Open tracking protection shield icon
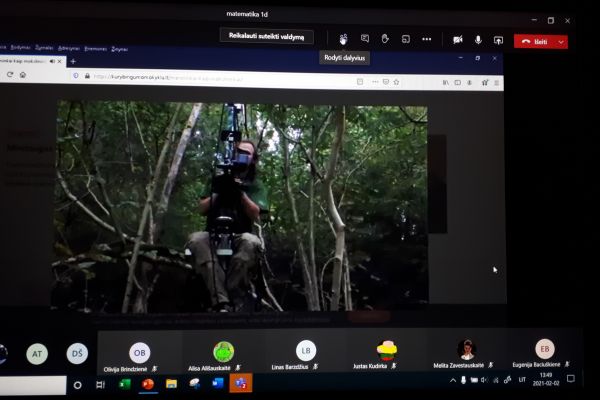The image size is (600, 400). 76,75
